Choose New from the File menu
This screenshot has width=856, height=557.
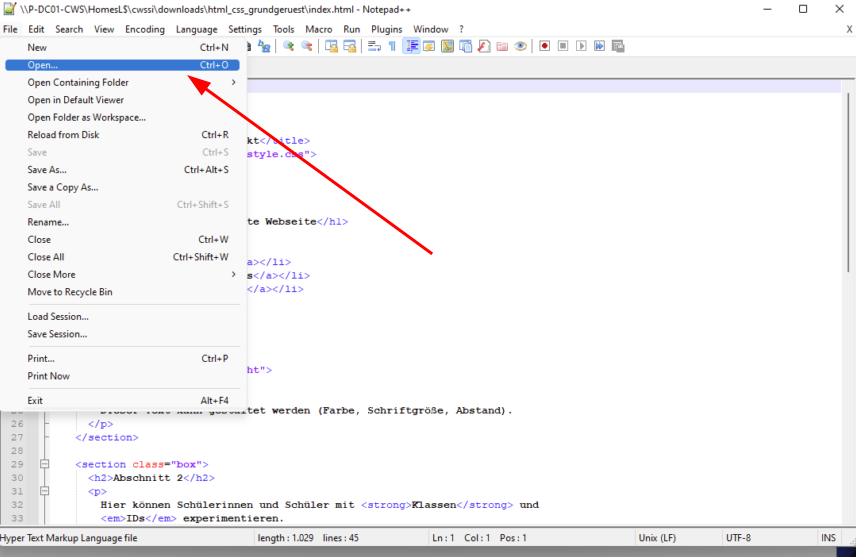click(122, 48)
